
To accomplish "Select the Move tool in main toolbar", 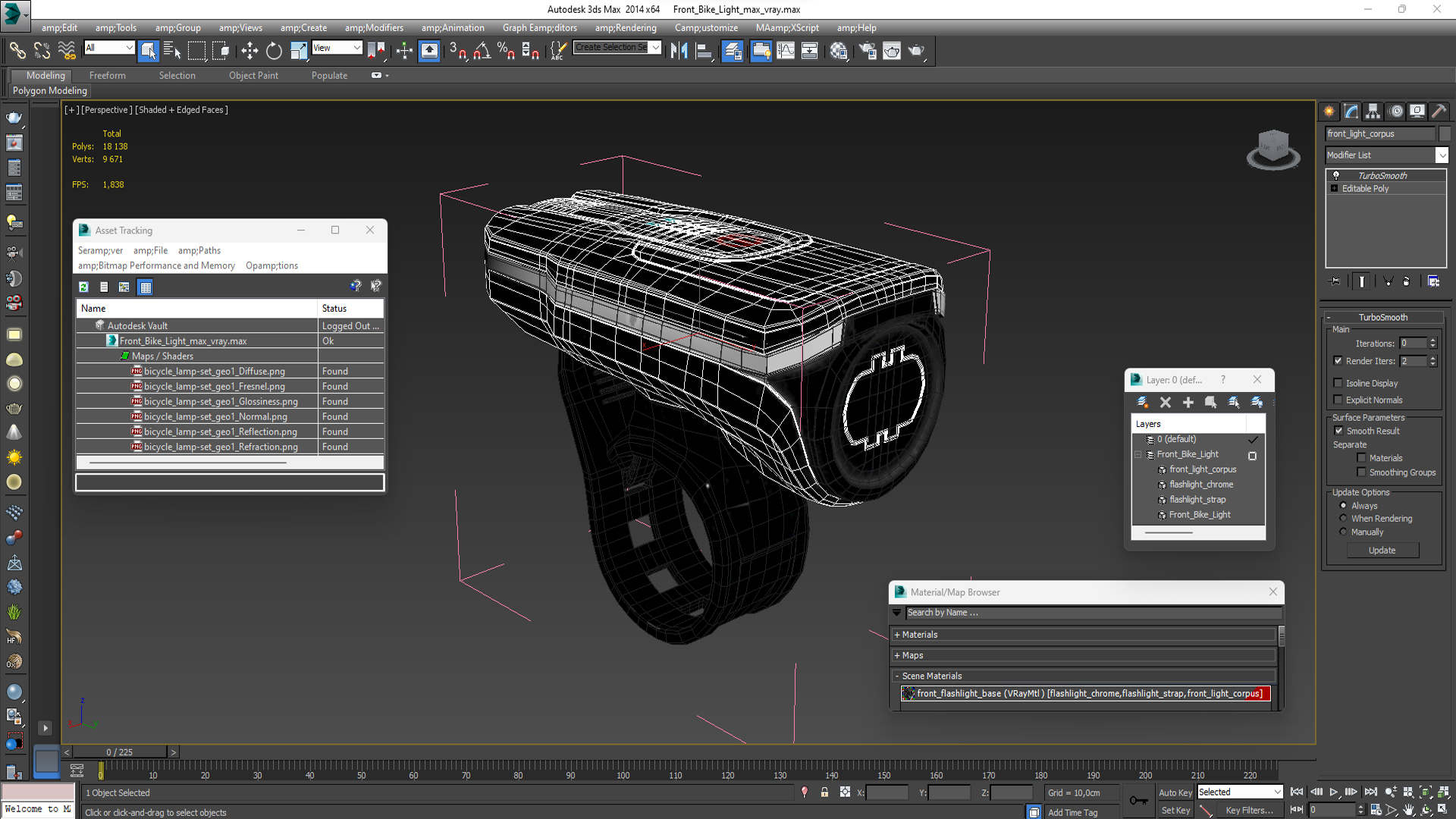I will click(249, 51).
